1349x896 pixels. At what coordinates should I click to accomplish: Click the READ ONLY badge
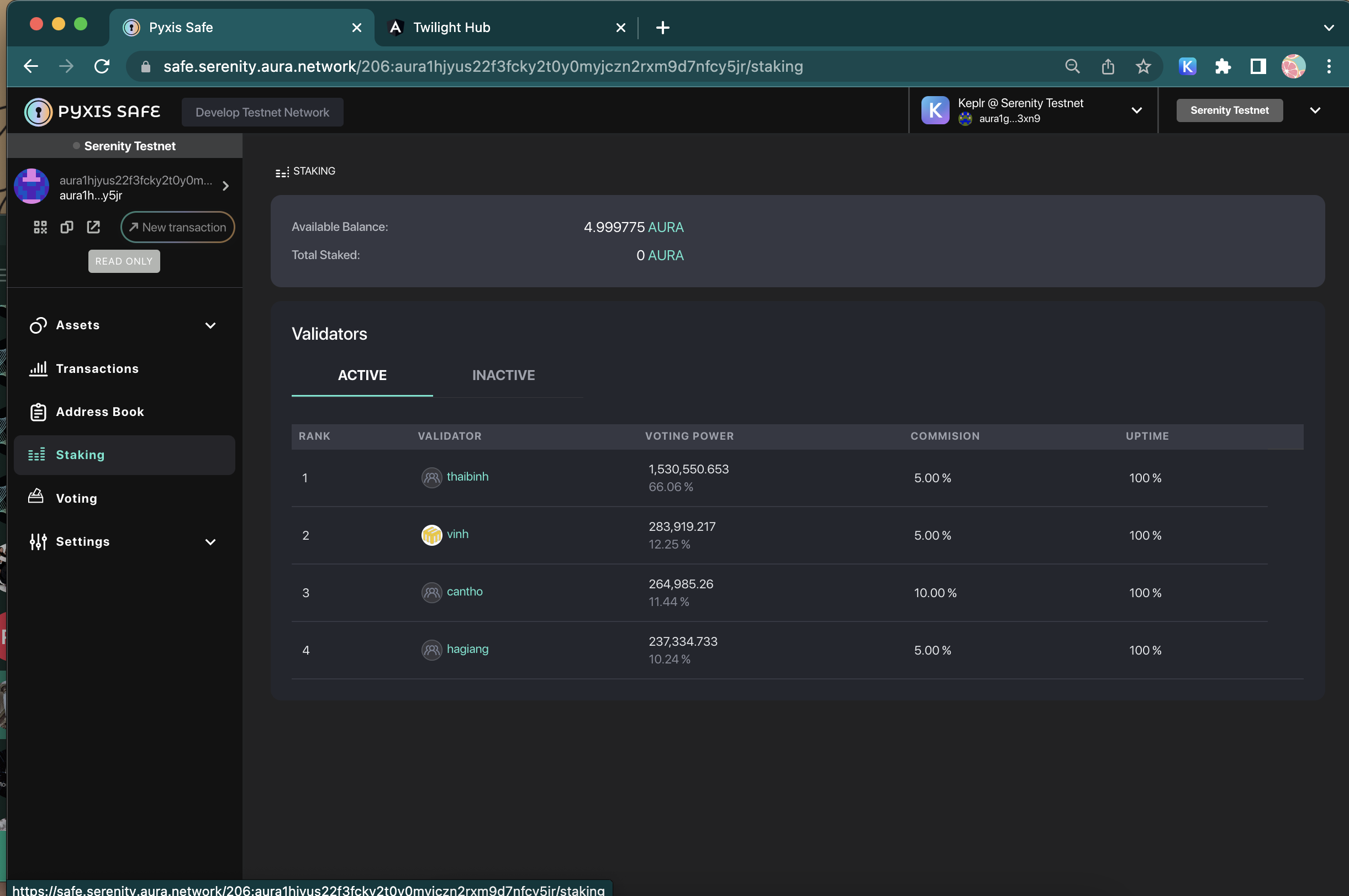(123, 261)
